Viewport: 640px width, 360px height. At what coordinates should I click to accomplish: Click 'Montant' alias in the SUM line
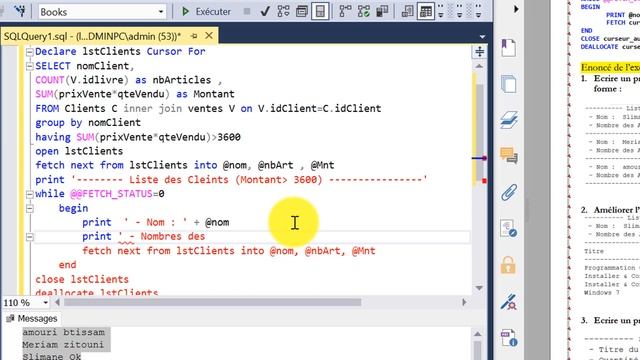pos(214,94)
